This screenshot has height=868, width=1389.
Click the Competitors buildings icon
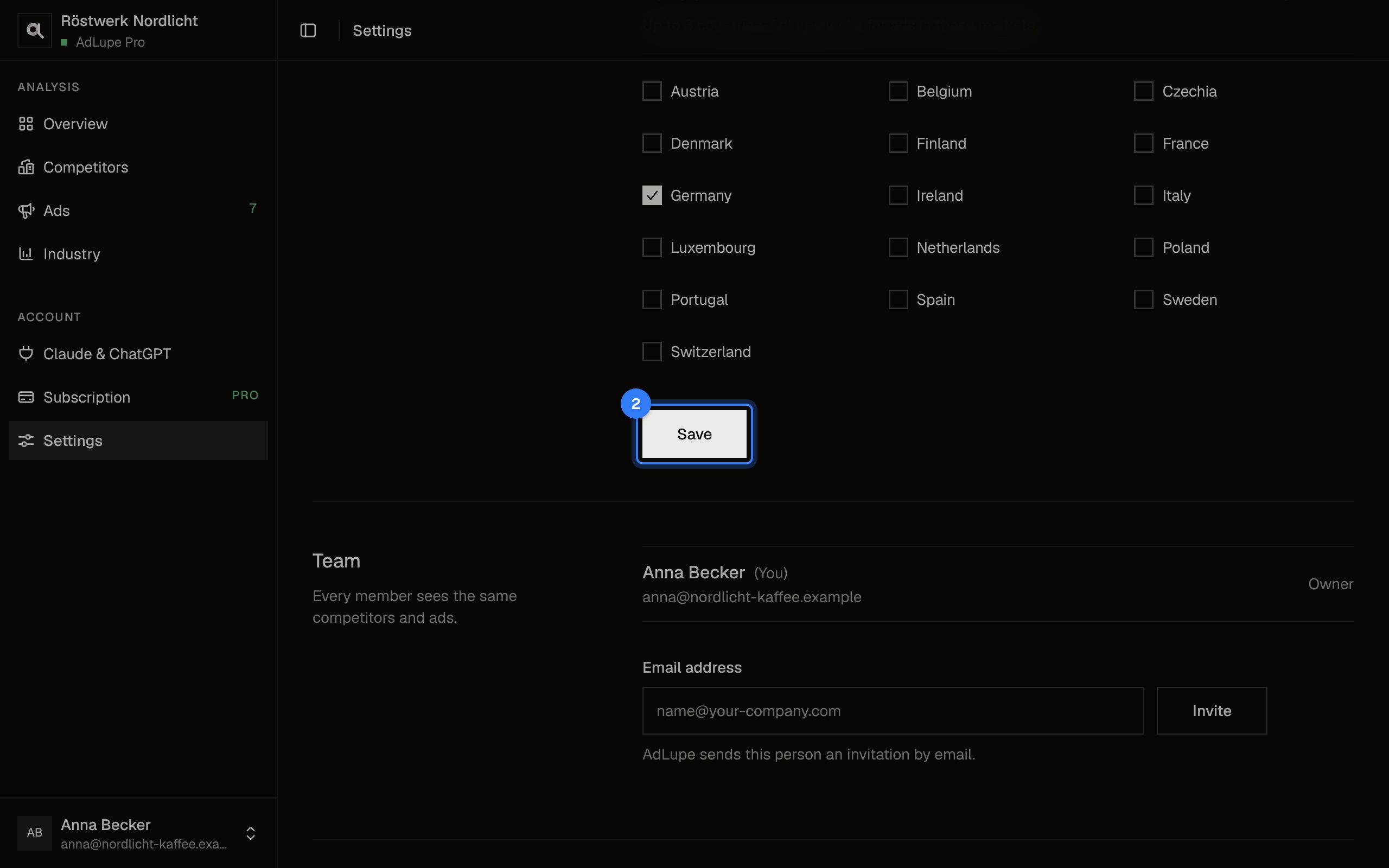pyautogui.click(x=26, y=167)
